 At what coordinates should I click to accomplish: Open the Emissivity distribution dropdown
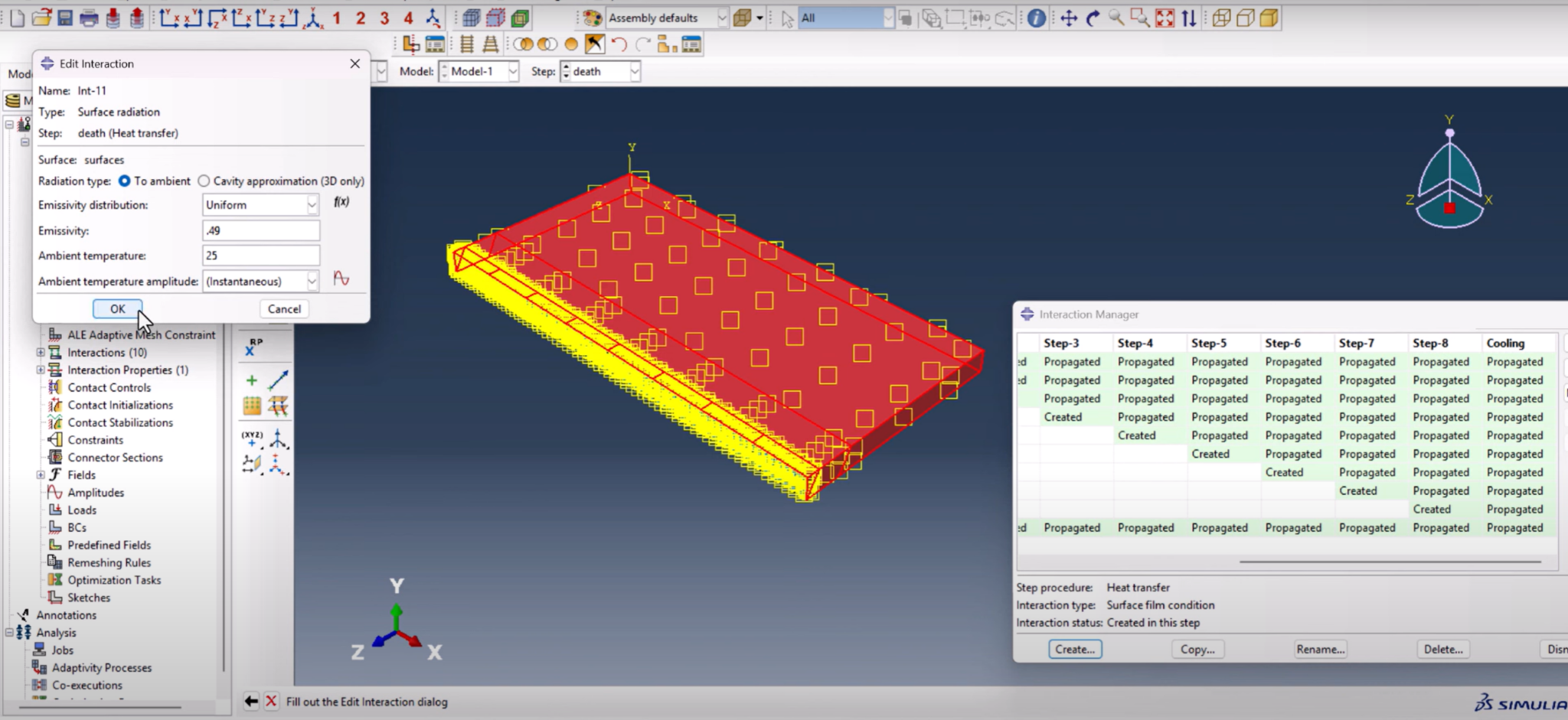pyautogui.click(x=311, y=204)
